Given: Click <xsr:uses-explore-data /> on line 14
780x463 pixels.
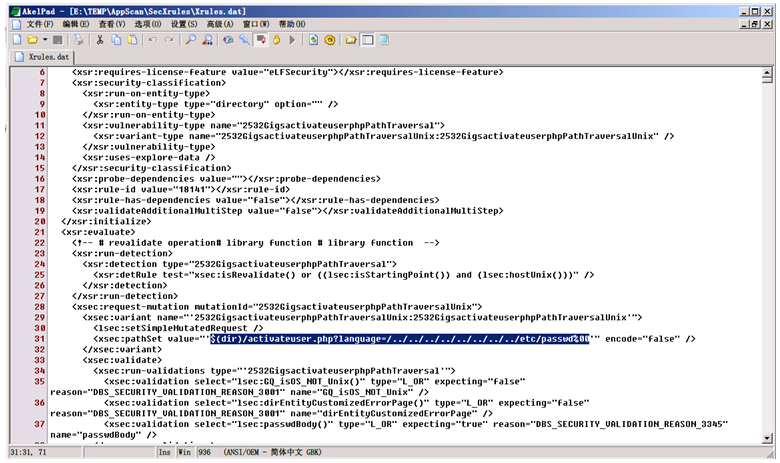Looking at the screenshot, I should (x=149, y=157).
